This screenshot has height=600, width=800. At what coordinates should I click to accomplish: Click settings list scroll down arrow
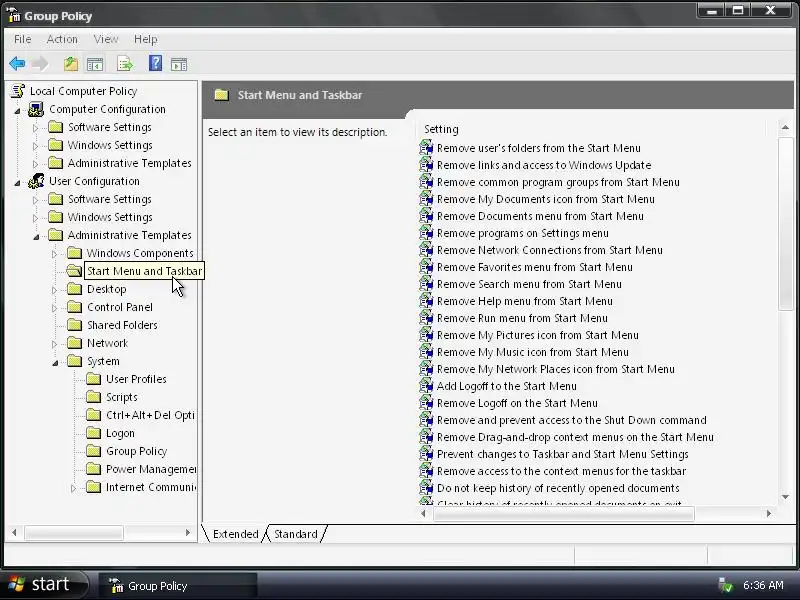click(785, 496)
